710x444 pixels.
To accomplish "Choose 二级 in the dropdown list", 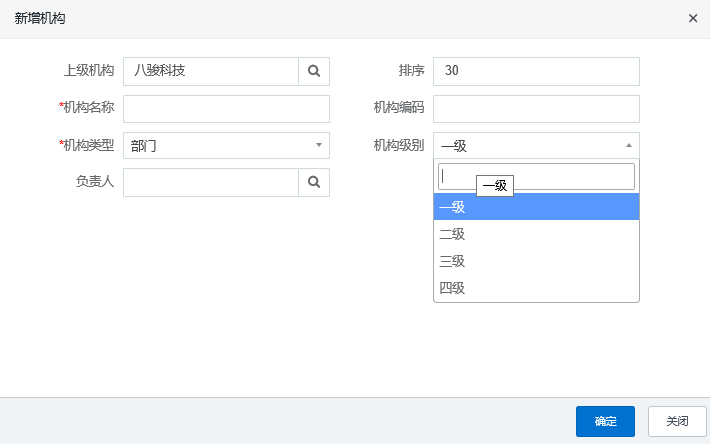I will (x=536, y=234).
